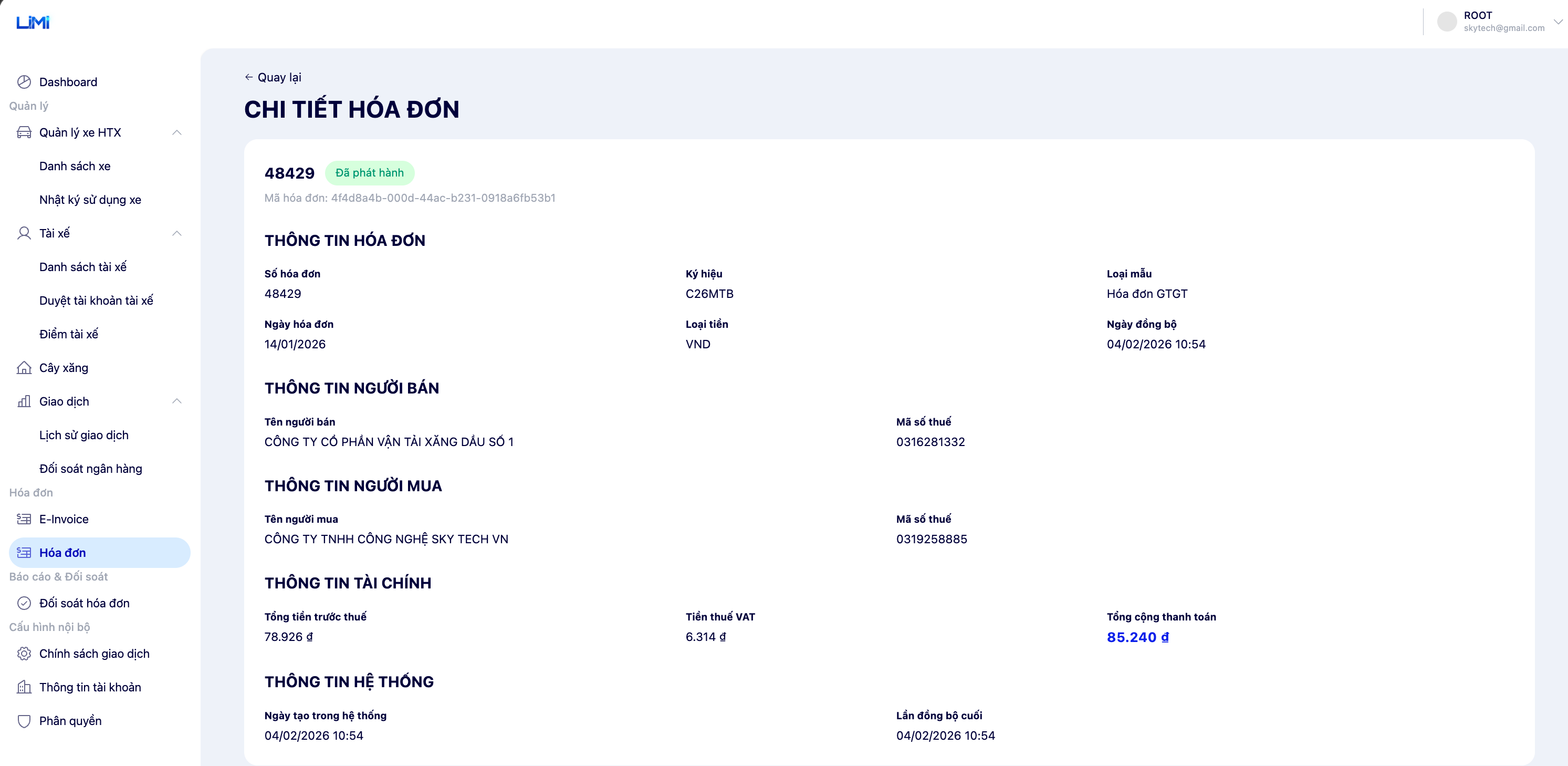Screen dimensions: 1568x766
Task: Click the person icon for Tài xế
Action: 24,233
